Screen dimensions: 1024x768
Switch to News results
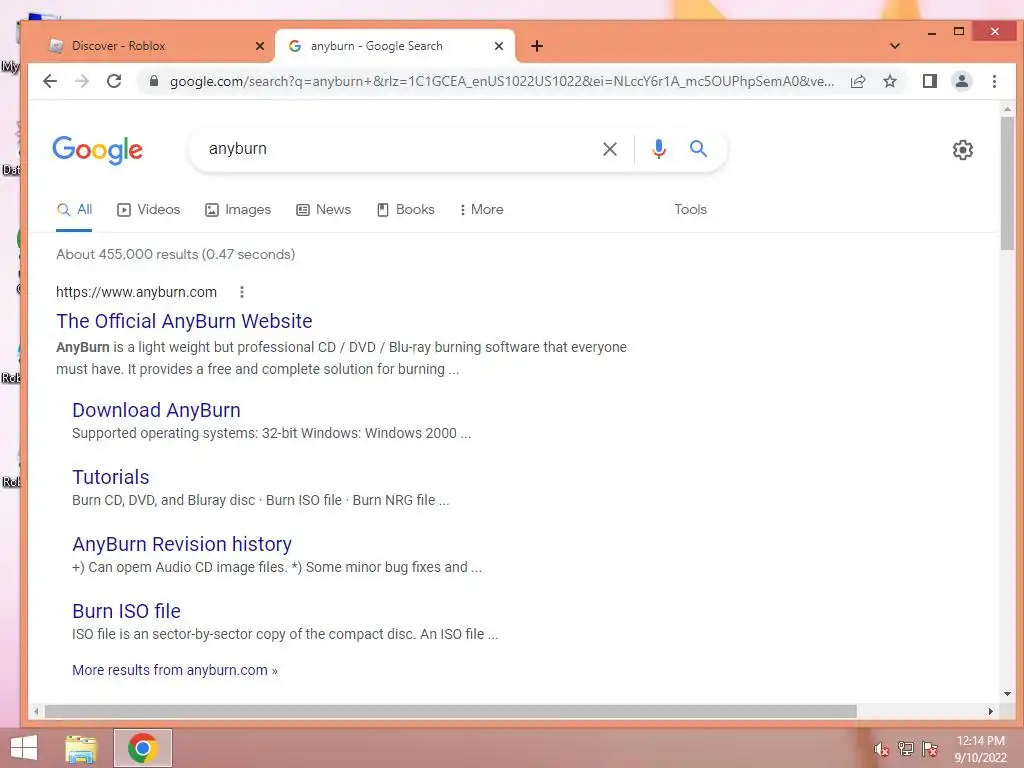[x=324, y=210]
